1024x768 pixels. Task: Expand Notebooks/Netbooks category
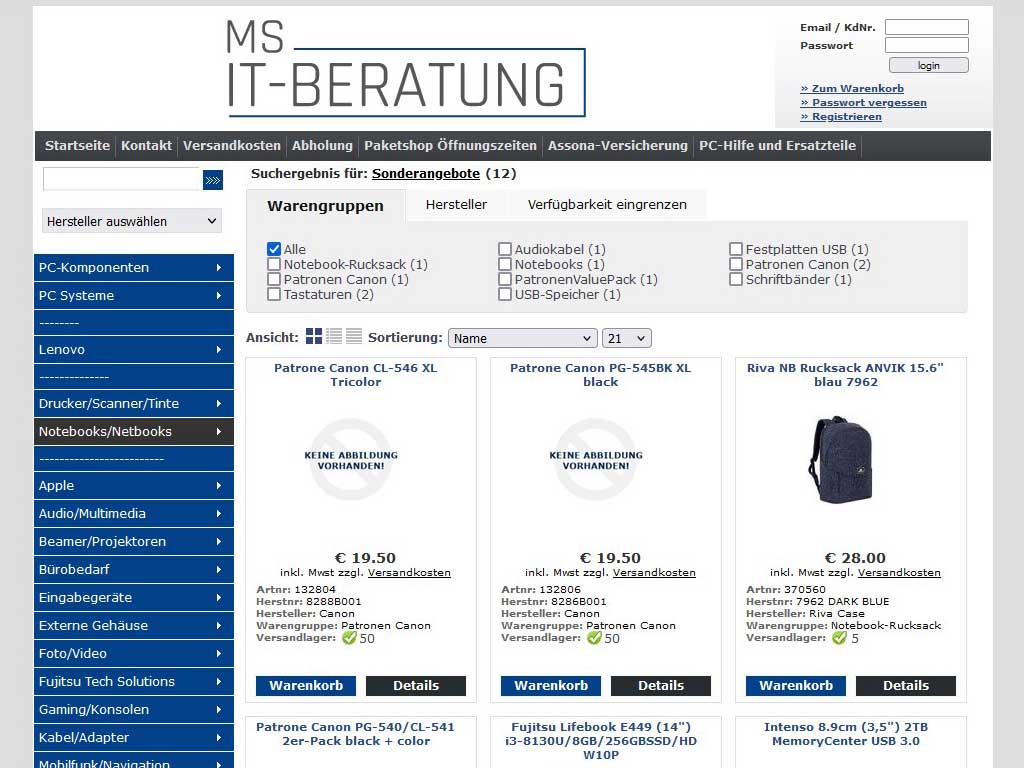point(134,432)
